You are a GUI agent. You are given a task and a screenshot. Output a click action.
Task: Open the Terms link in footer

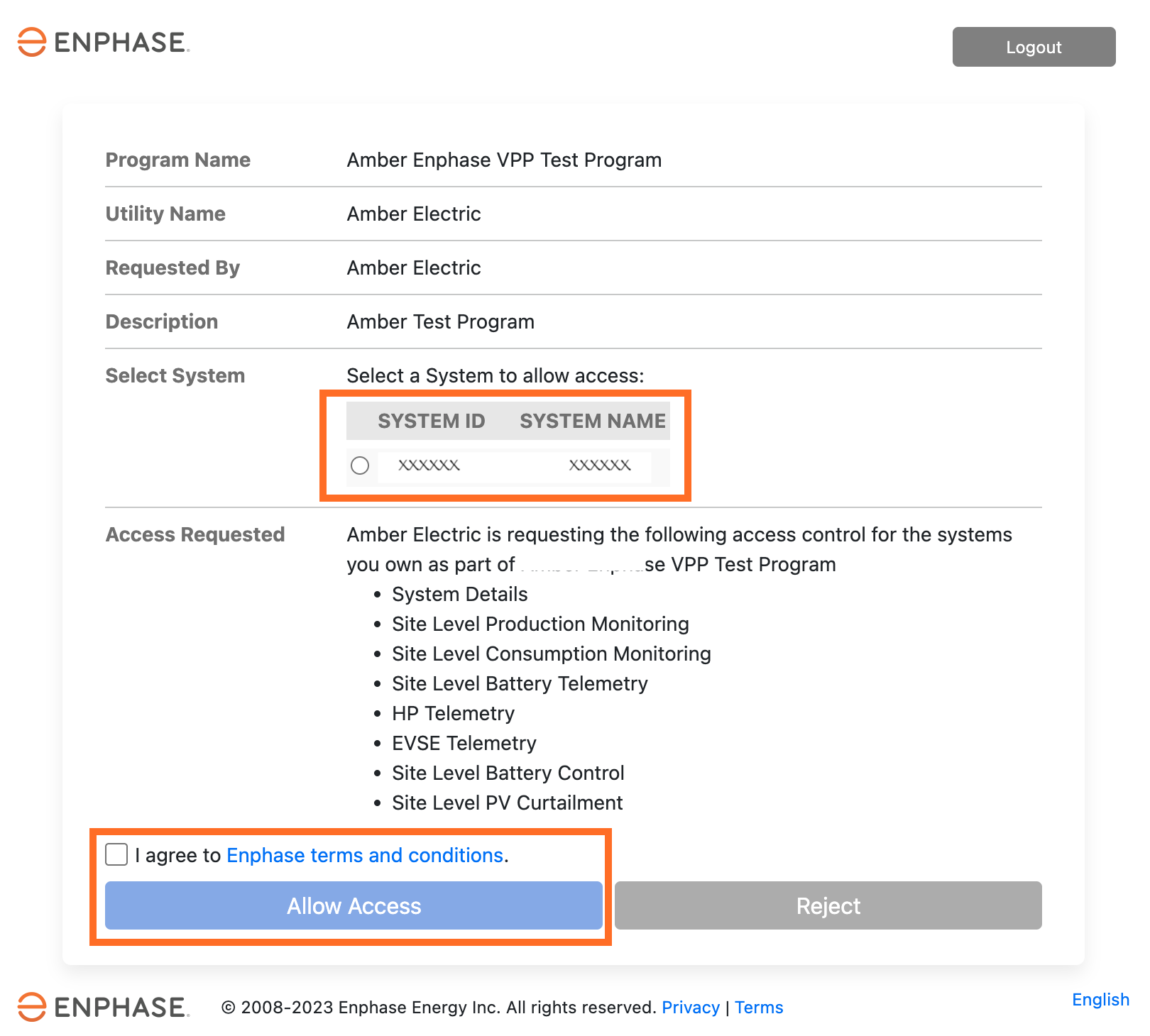(x=758, y=1008)
